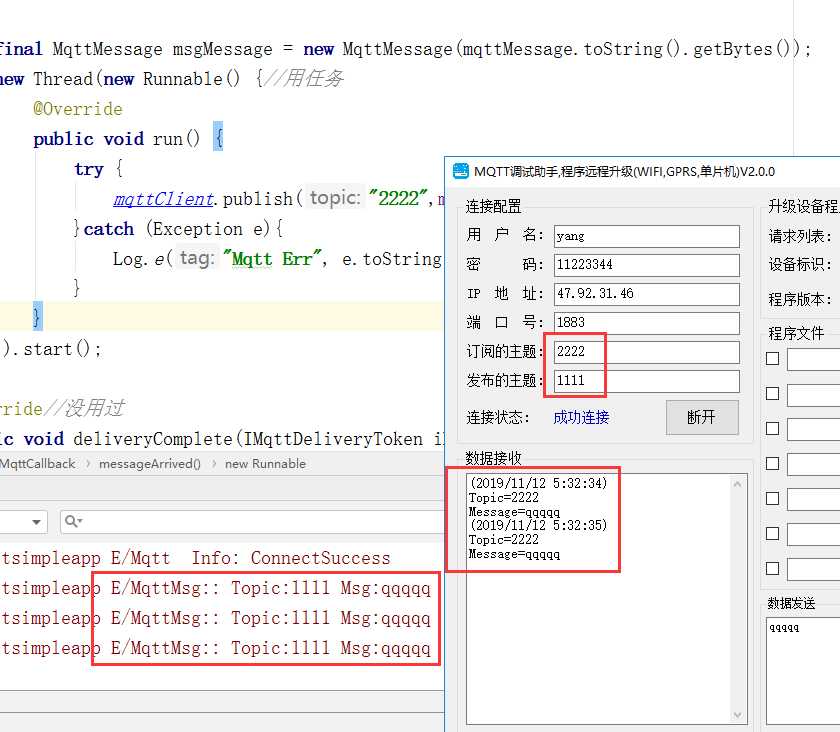Screen dimensions: 840x732
Task: Click the 断开 disconnect button
Action: coord(702,417)
